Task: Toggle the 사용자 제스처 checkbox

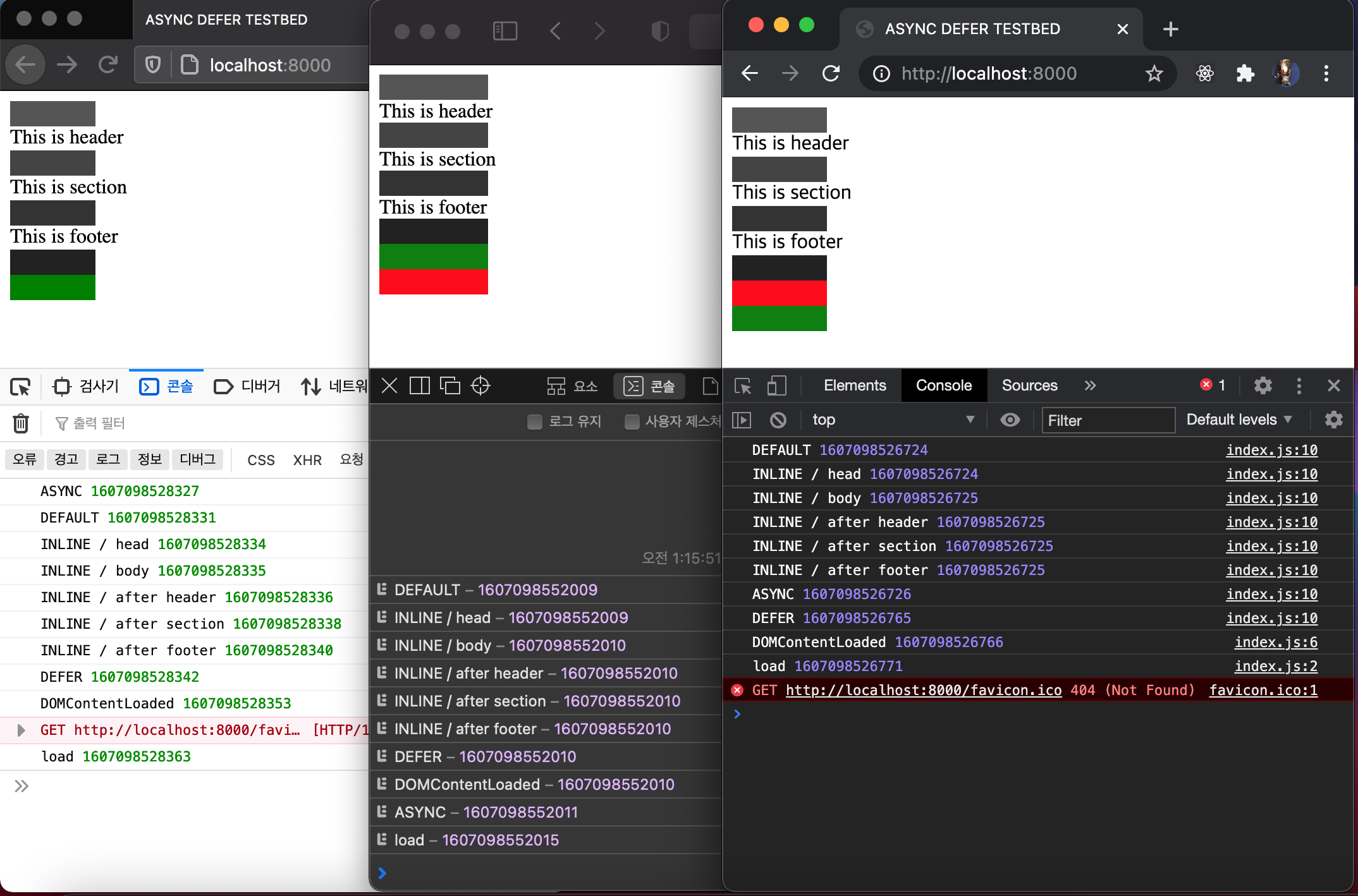Action: (x=632, y=421)
